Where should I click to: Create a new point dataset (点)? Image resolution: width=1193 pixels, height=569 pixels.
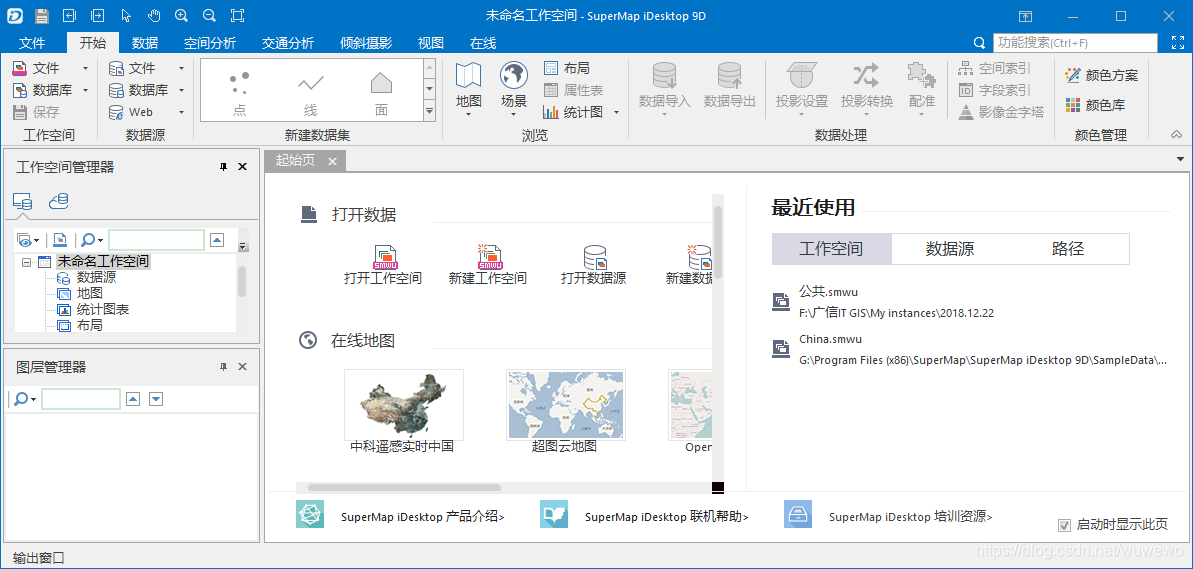point(240,92)
